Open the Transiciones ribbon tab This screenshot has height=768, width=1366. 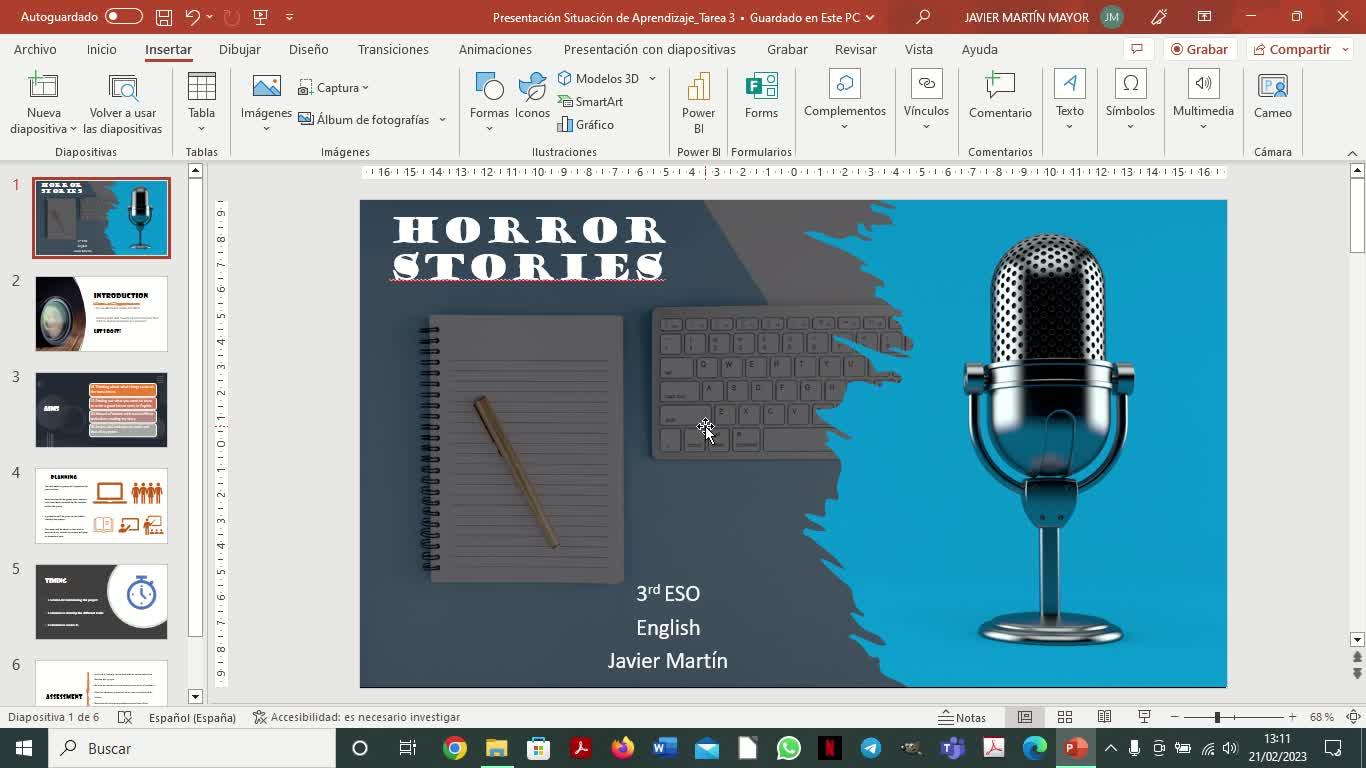tap(393, 49)
